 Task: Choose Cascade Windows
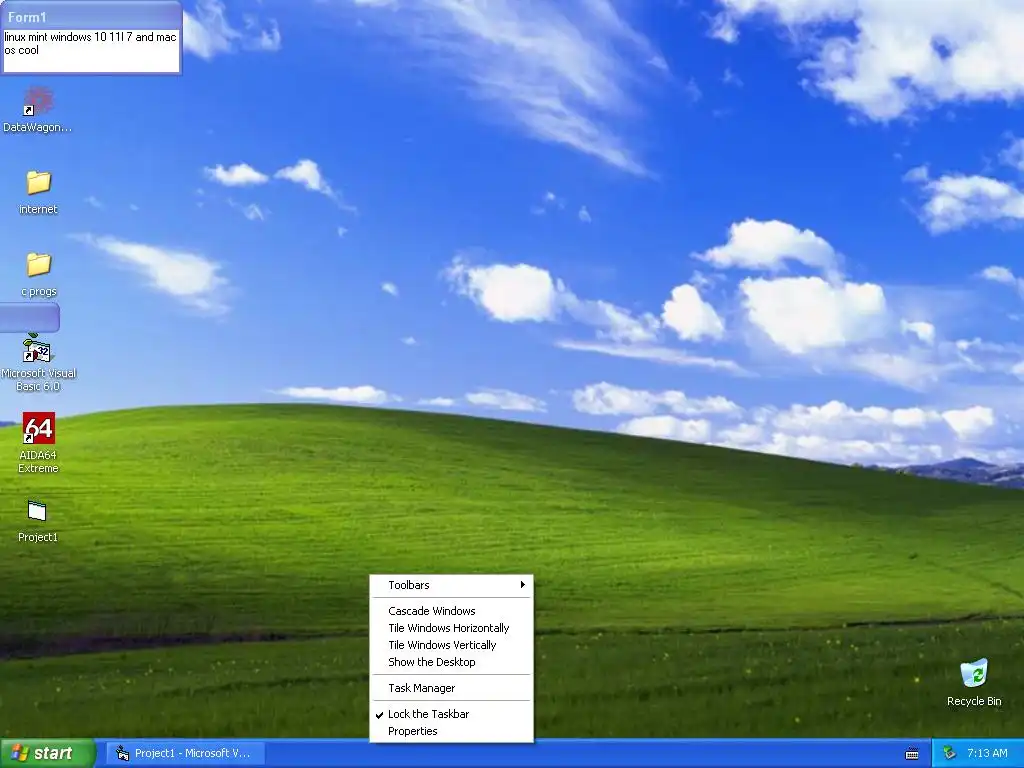click(451, 611)
